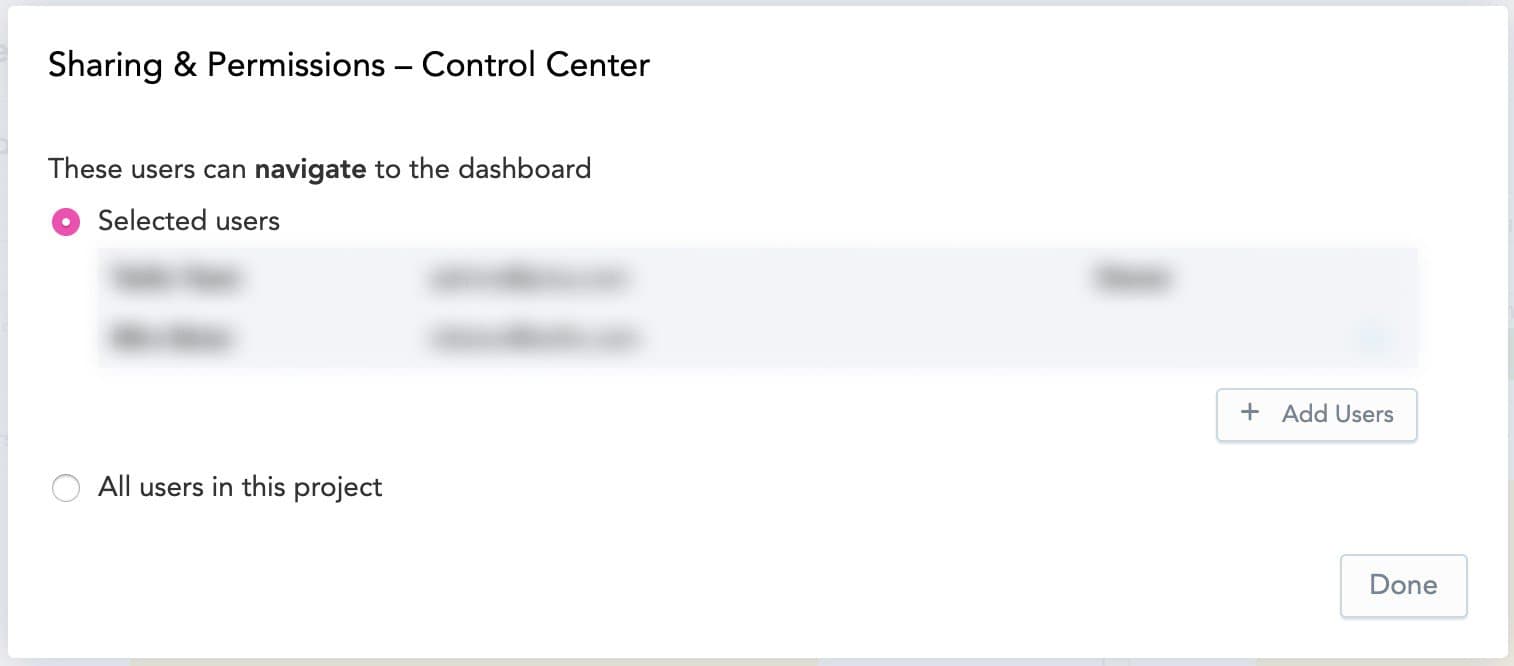Click inside the selected users list panel

coord(757,307)
